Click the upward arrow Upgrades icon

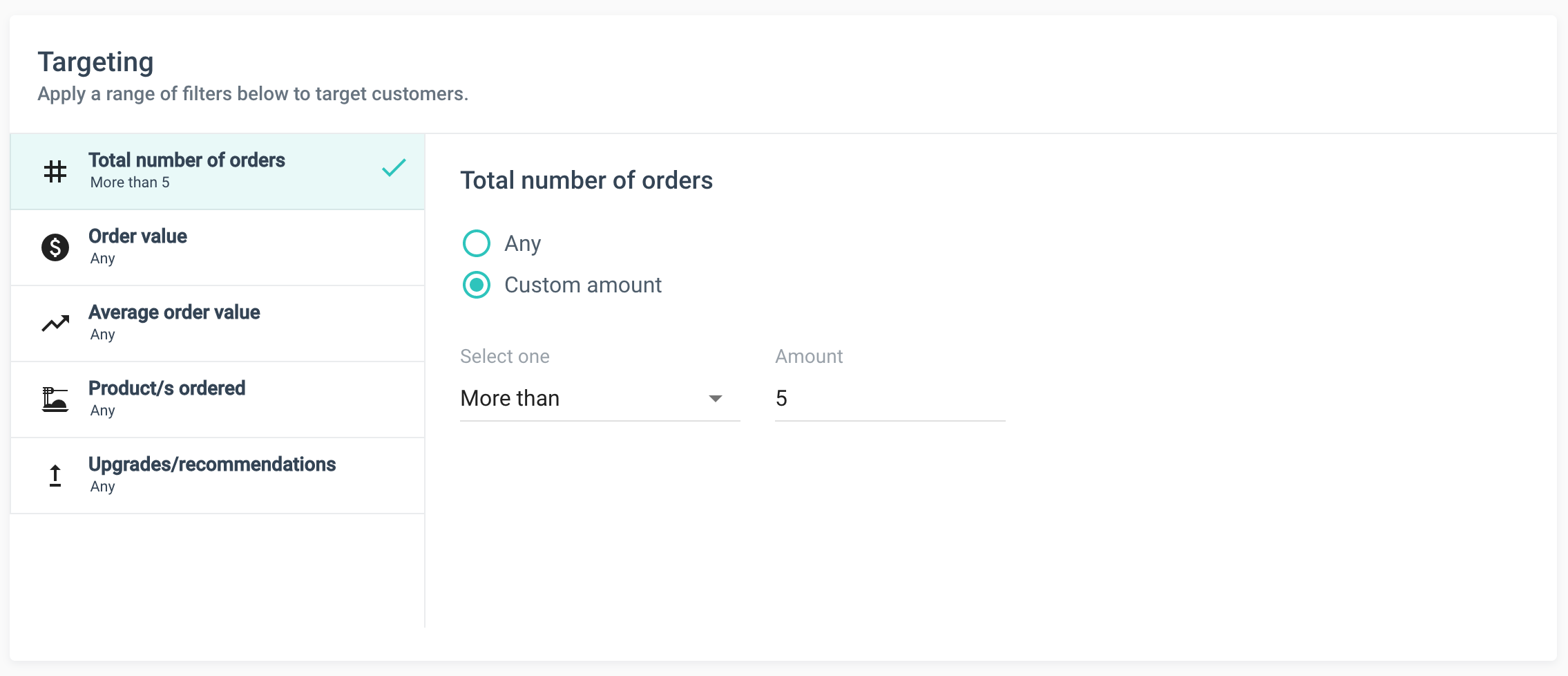pyautogui.click(x=55, y=476)
